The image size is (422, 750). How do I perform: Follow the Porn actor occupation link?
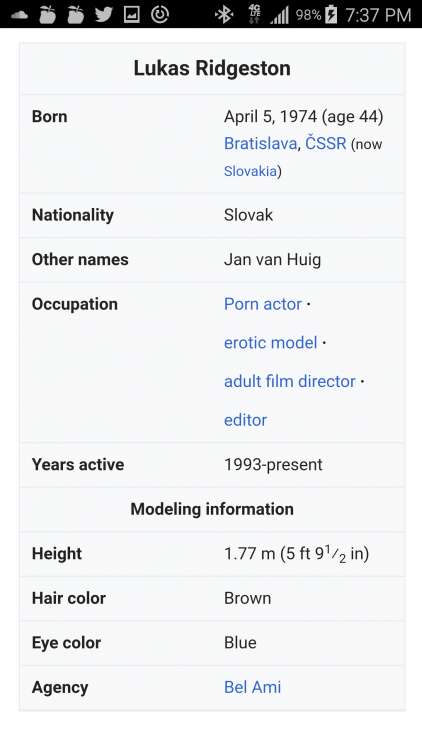[x=263, y=304]
